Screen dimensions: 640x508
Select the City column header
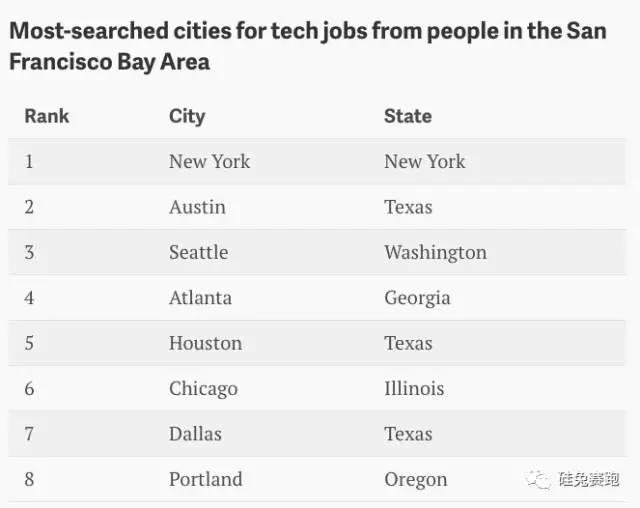pos(187,117)
